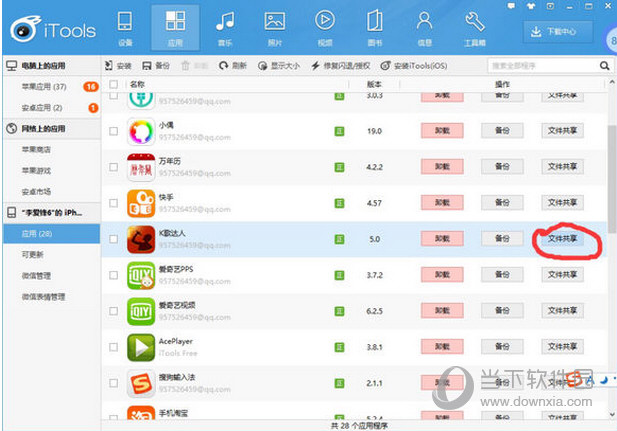Open the 设备 (Device) section
This screenshot has width=617, height=431.
coord(125,29)
